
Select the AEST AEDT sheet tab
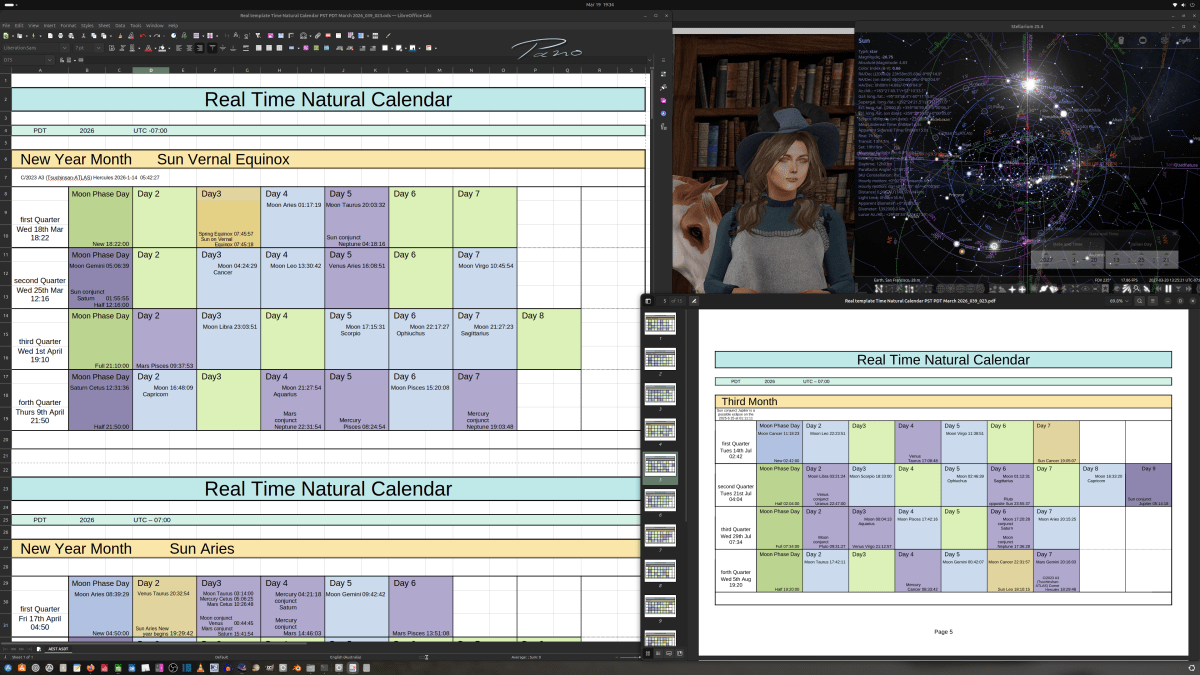click(58, 648)
